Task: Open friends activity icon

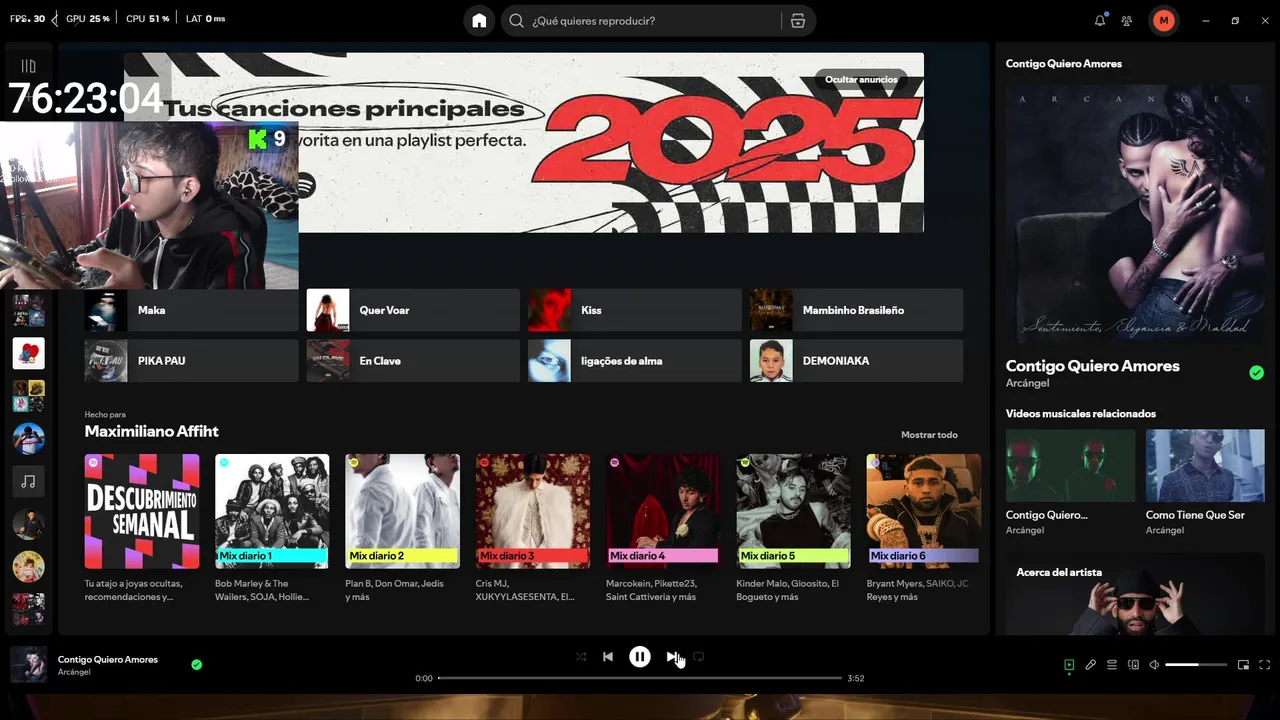Action: pos(1127,20)
